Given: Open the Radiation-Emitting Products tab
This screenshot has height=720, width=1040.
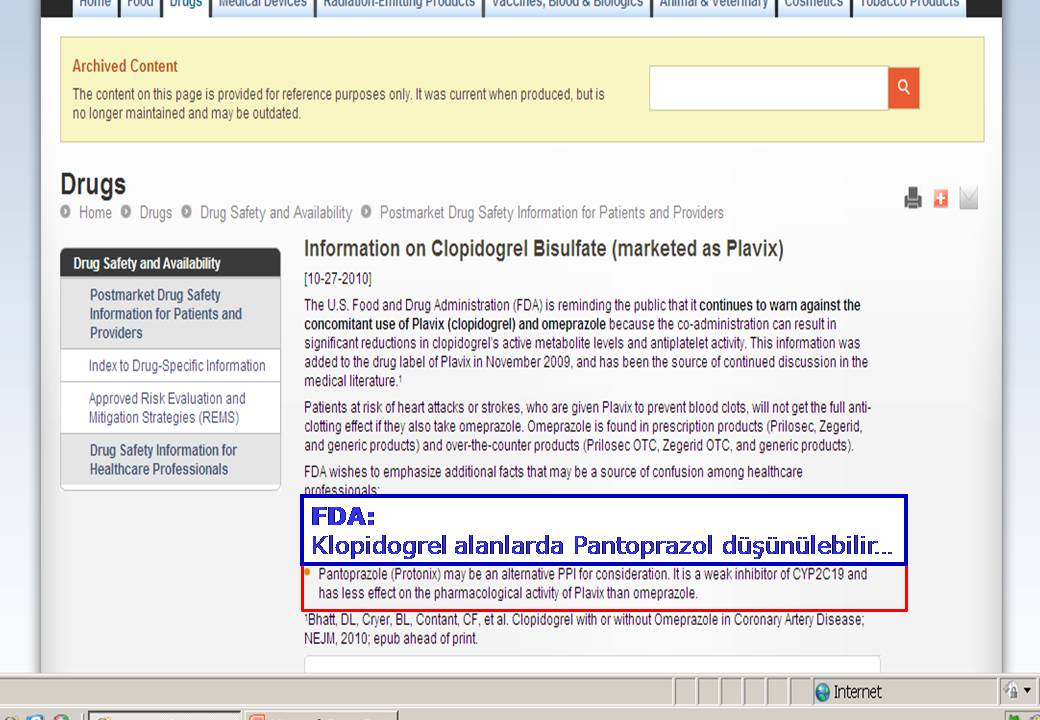Looking at the screenshot, I should tap(399, 5).
